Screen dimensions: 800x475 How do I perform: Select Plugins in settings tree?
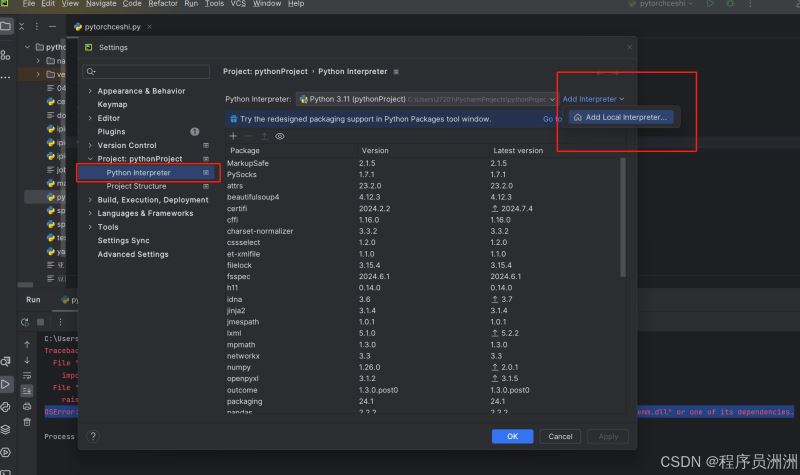(x=111, y=132)
